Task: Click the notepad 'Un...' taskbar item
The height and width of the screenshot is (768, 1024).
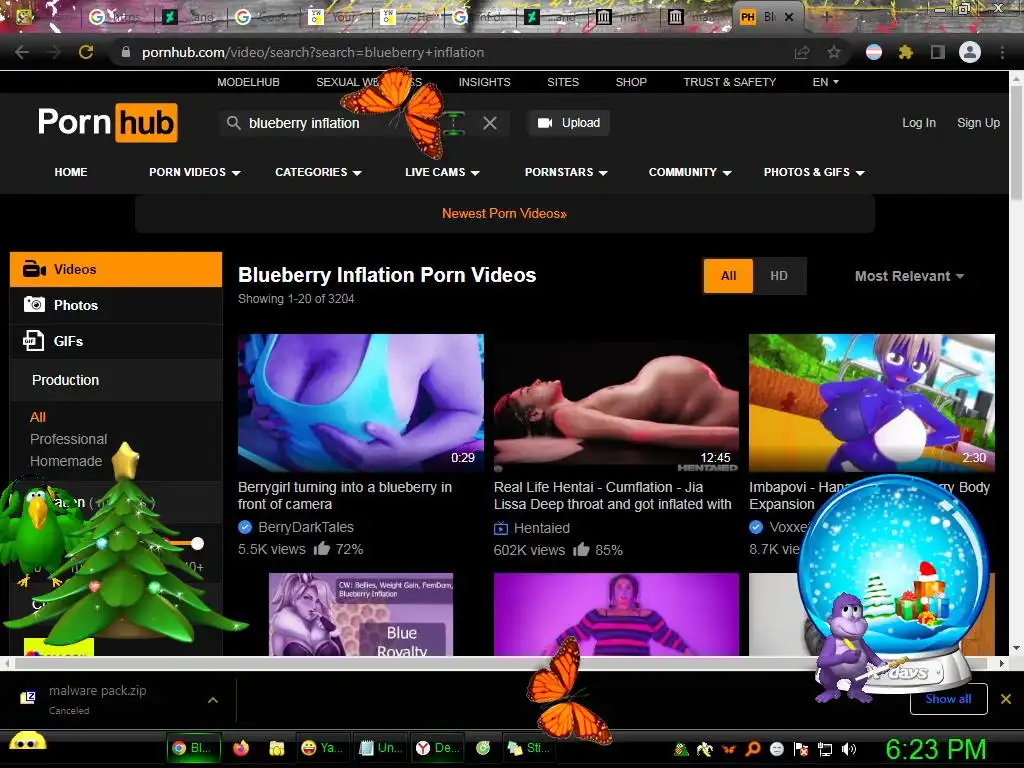Action: 381,748
